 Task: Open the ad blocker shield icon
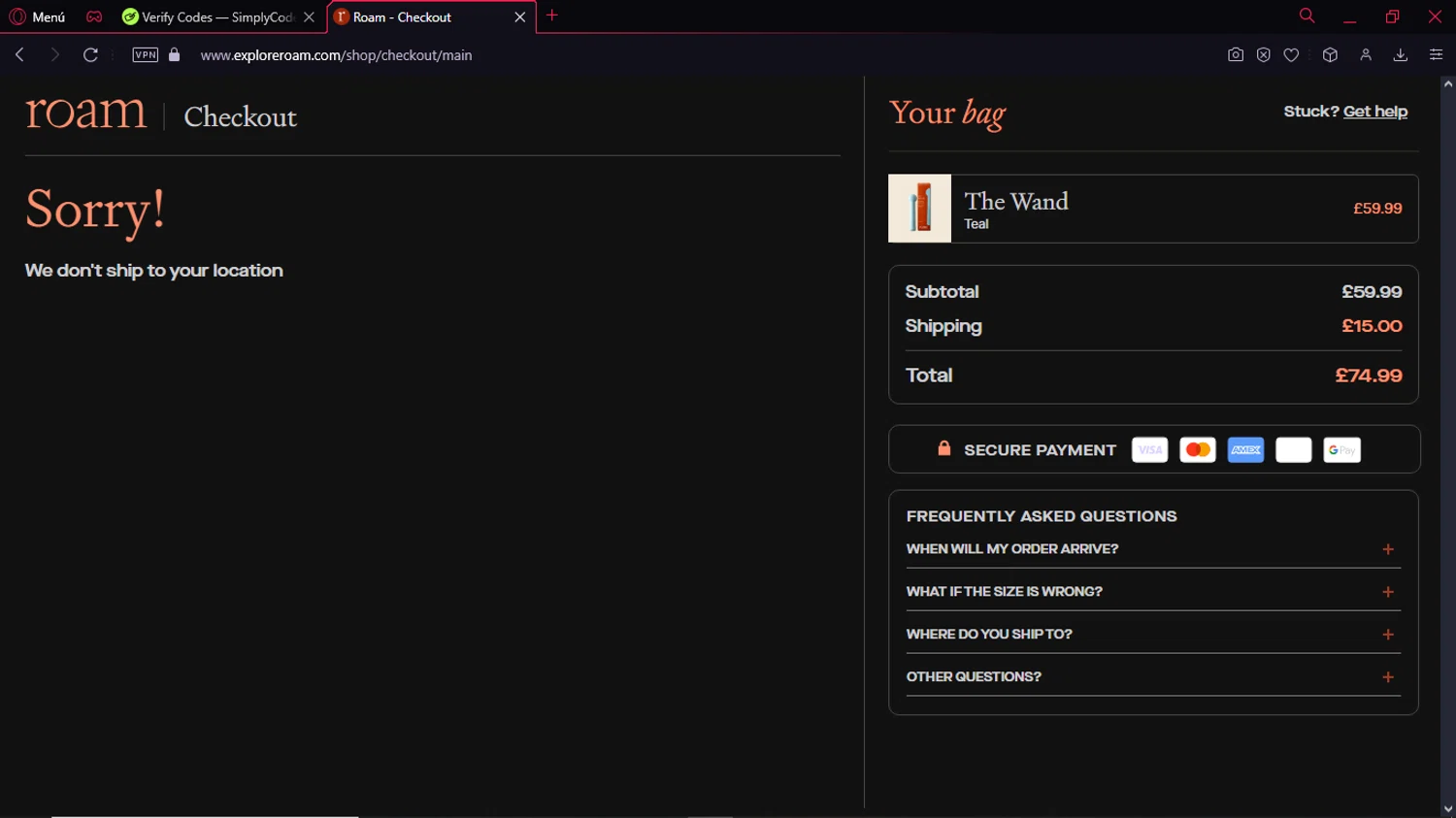click(x=1264, y=54)
